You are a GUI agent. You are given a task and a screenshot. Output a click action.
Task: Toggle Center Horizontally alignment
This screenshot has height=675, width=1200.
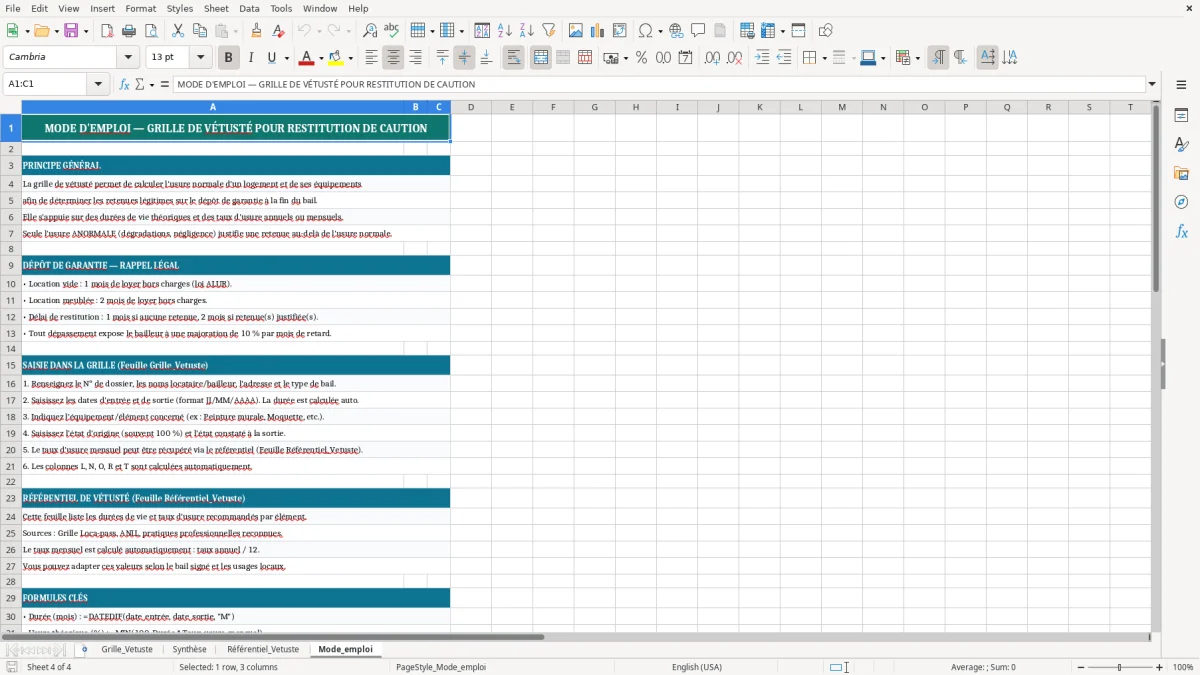pyautogui.click(x=393, y=58)
